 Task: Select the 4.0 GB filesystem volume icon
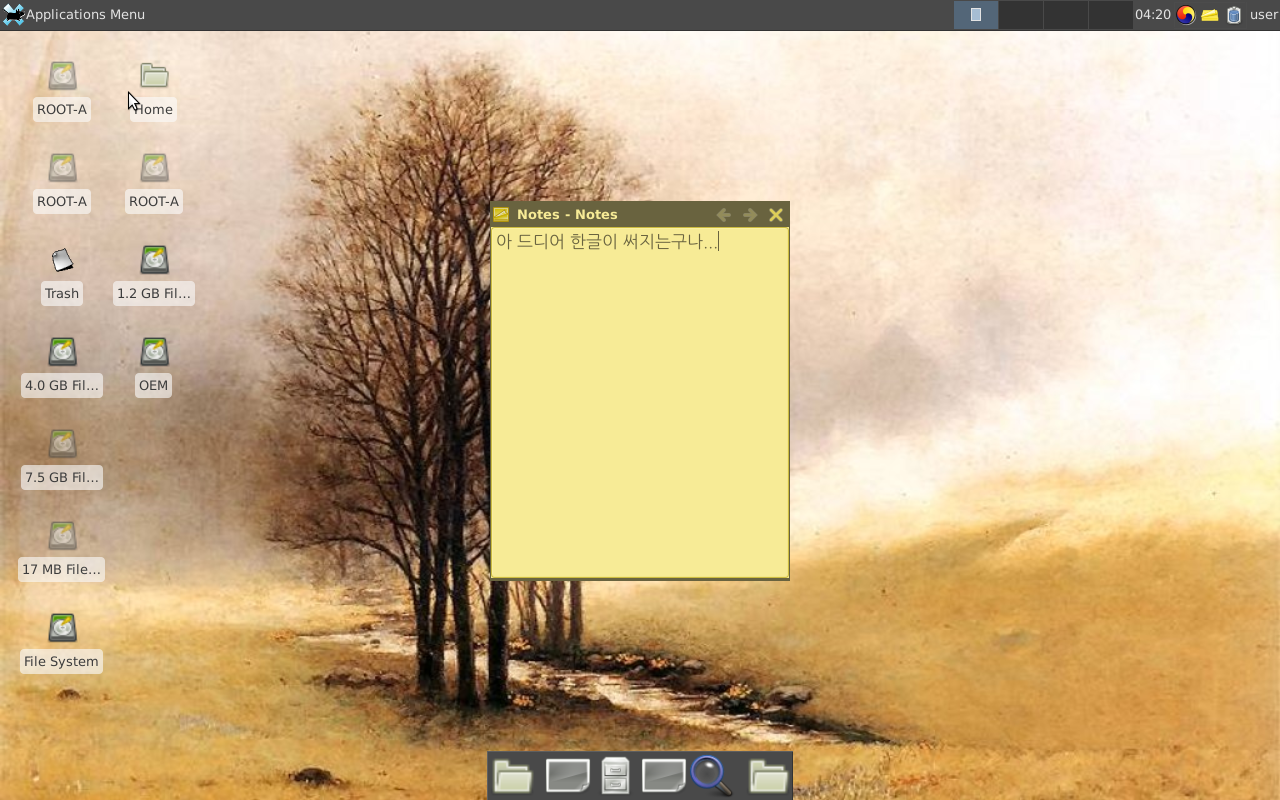[62, 352]
